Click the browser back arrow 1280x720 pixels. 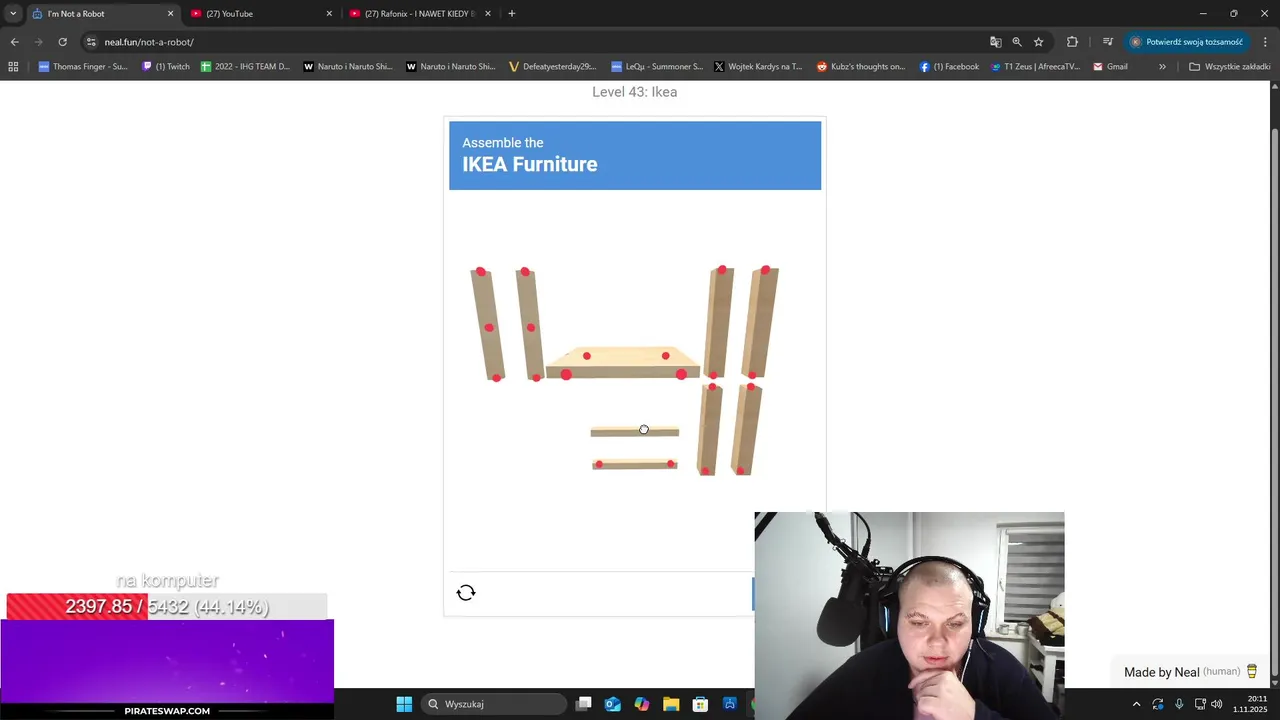tap(14, 42)
